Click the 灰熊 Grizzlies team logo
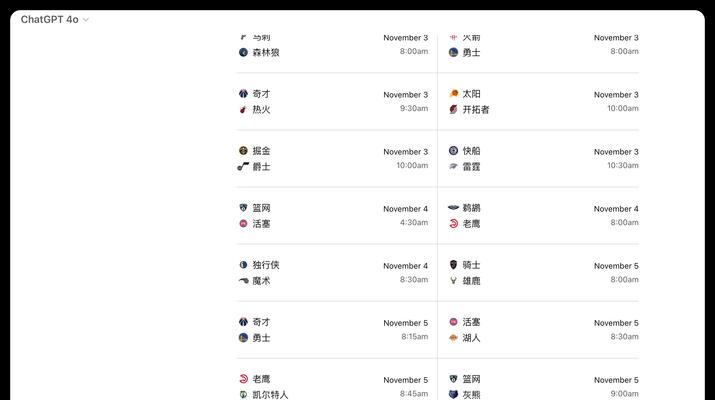The height and width of the screenshot is (400, 715). pos(453,395)
